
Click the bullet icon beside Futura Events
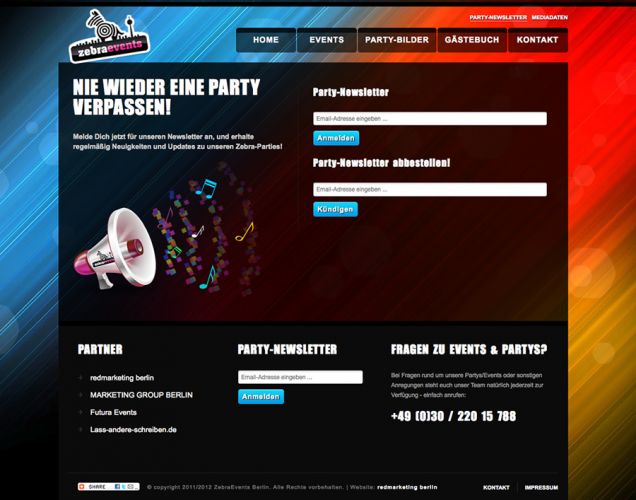80,412
